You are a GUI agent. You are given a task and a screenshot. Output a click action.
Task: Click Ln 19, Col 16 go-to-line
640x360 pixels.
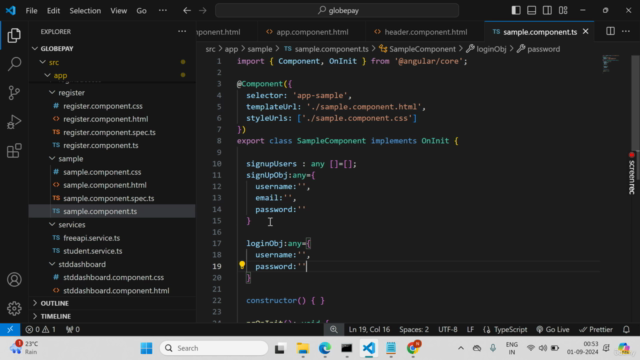369,329
